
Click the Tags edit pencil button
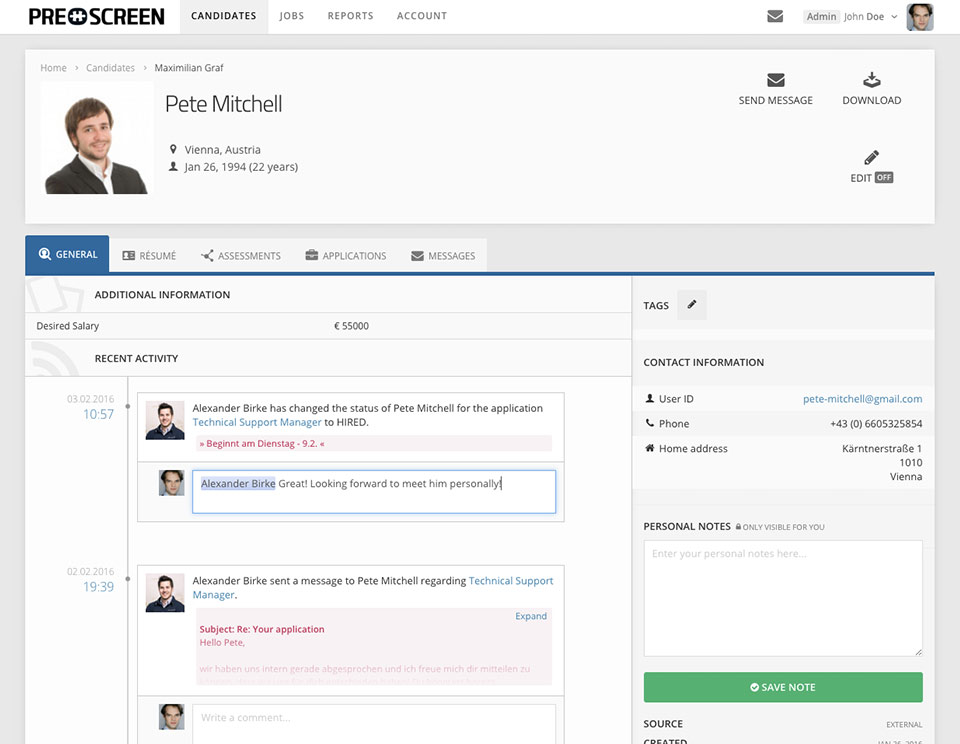click(692, 305)
